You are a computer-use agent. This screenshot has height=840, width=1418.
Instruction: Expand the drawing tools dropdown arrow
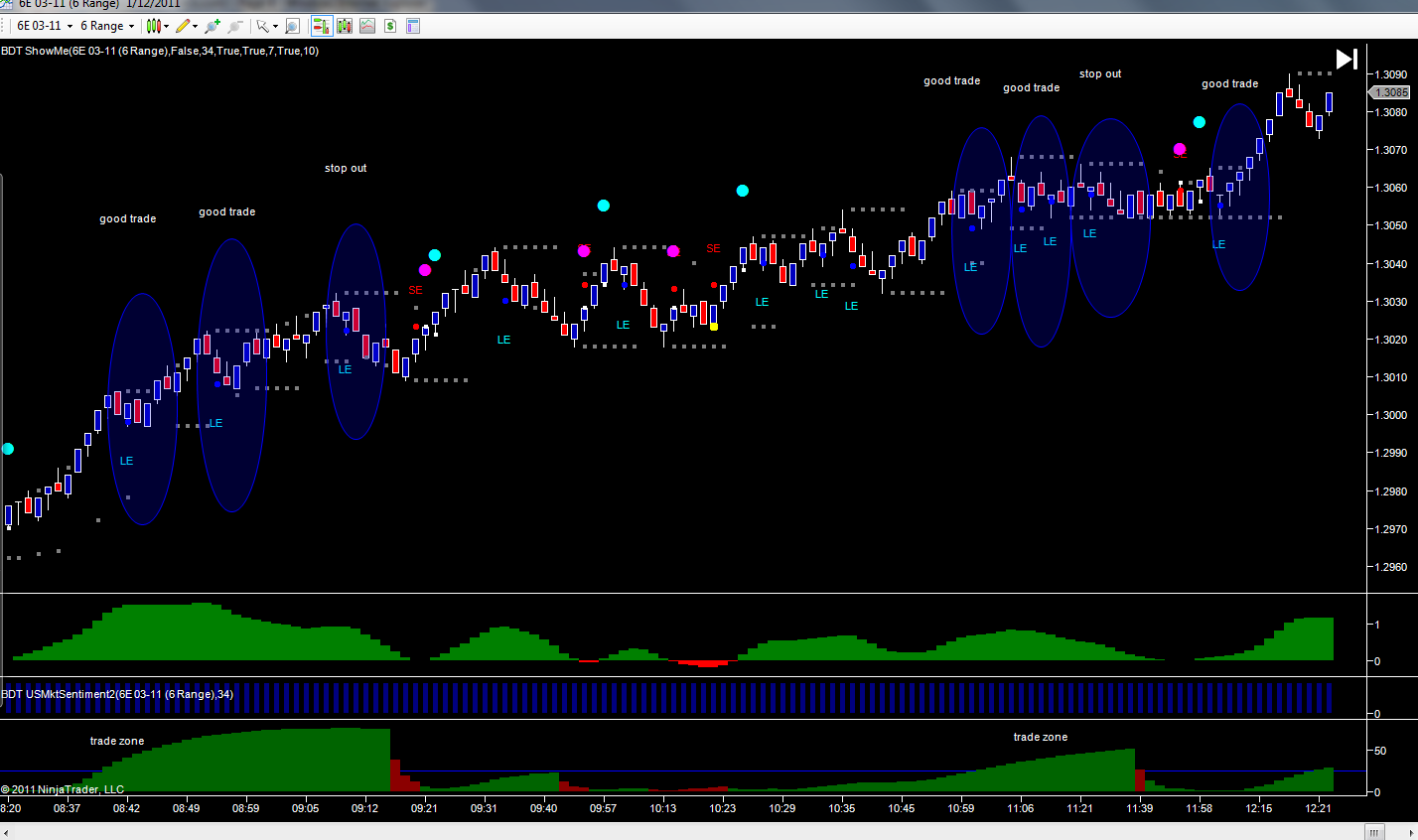click(x=196, y=26)
